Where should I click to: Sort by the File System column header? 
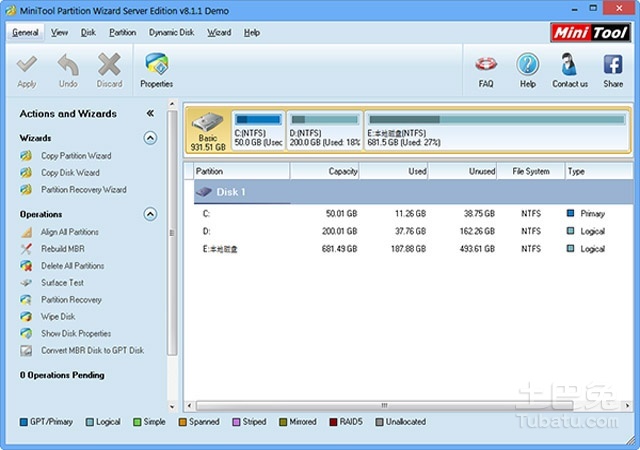click(x=531, y=171)
